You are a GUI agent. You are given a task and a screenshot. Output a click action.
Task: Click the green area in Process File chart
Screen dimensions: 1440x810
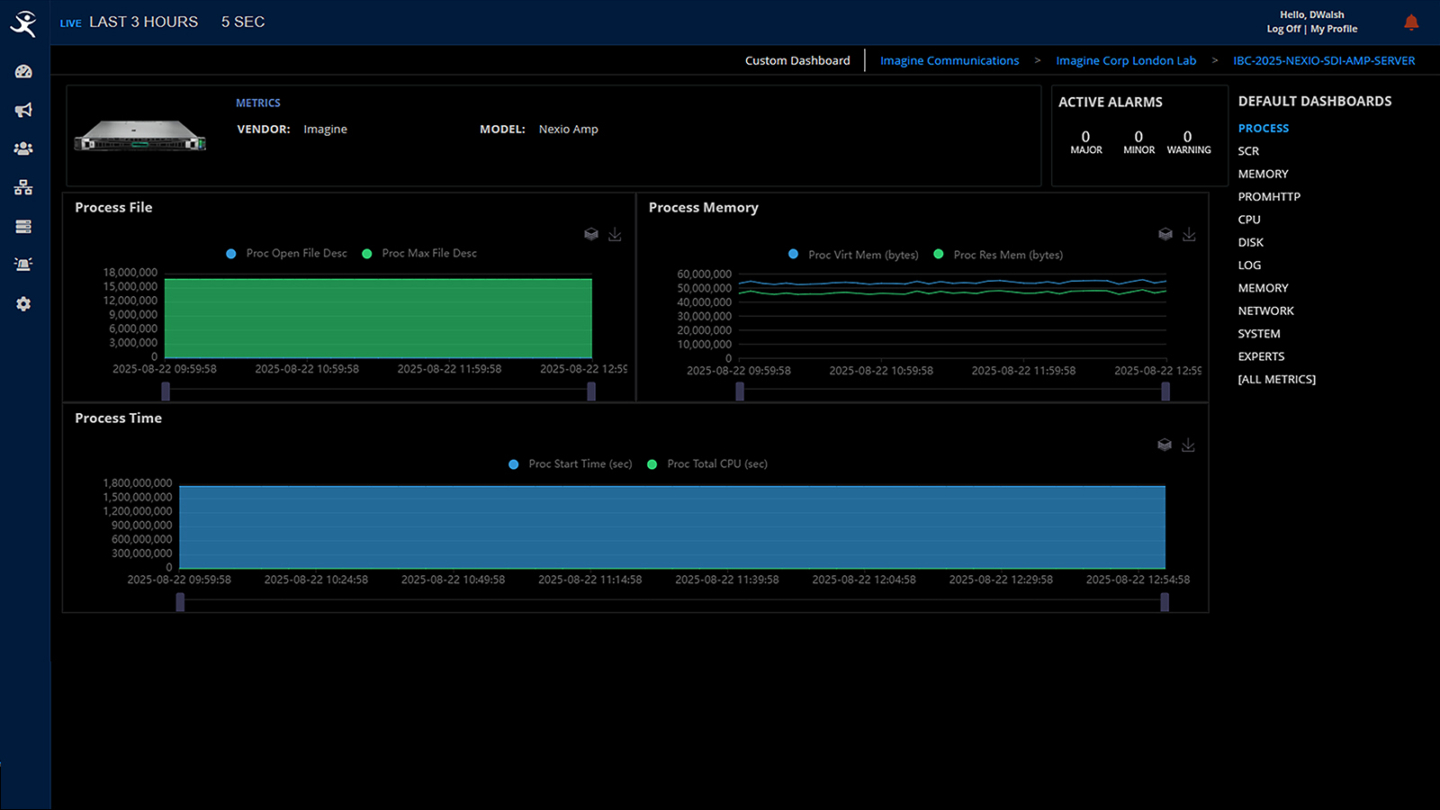pos(378,317)
